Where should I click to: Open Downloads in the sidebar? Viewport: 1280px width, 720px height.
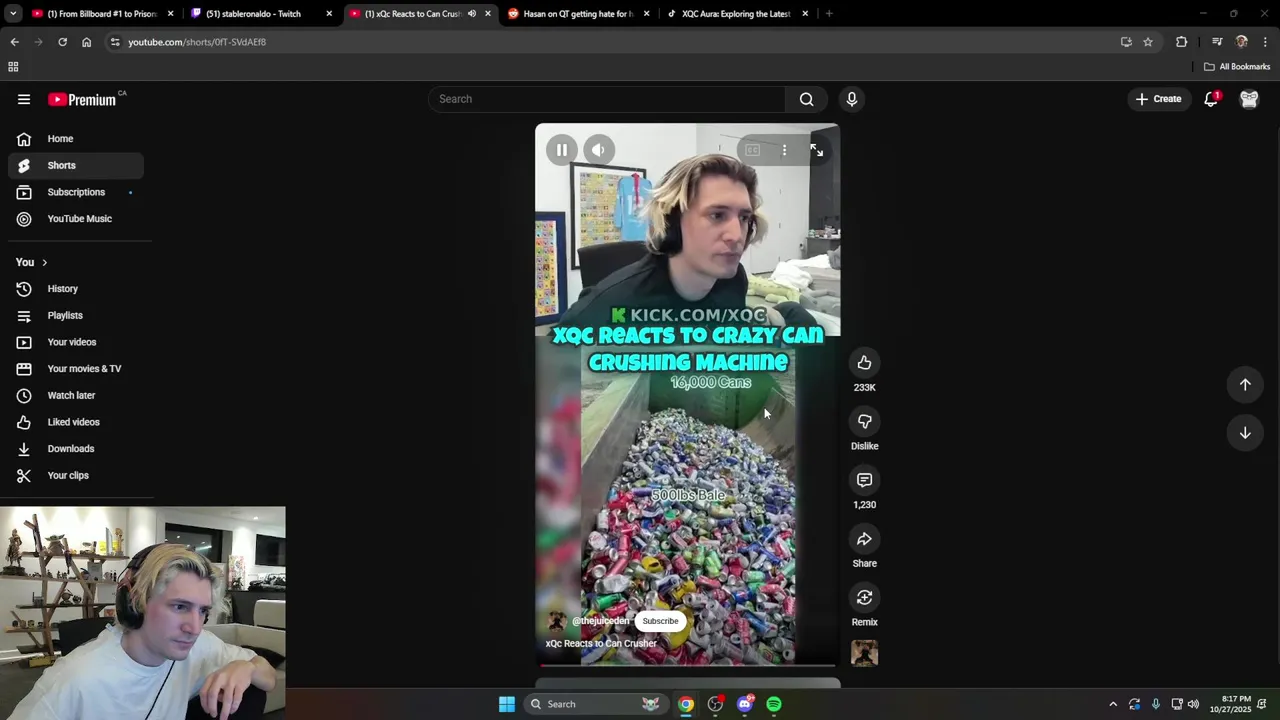click(76, 449)
